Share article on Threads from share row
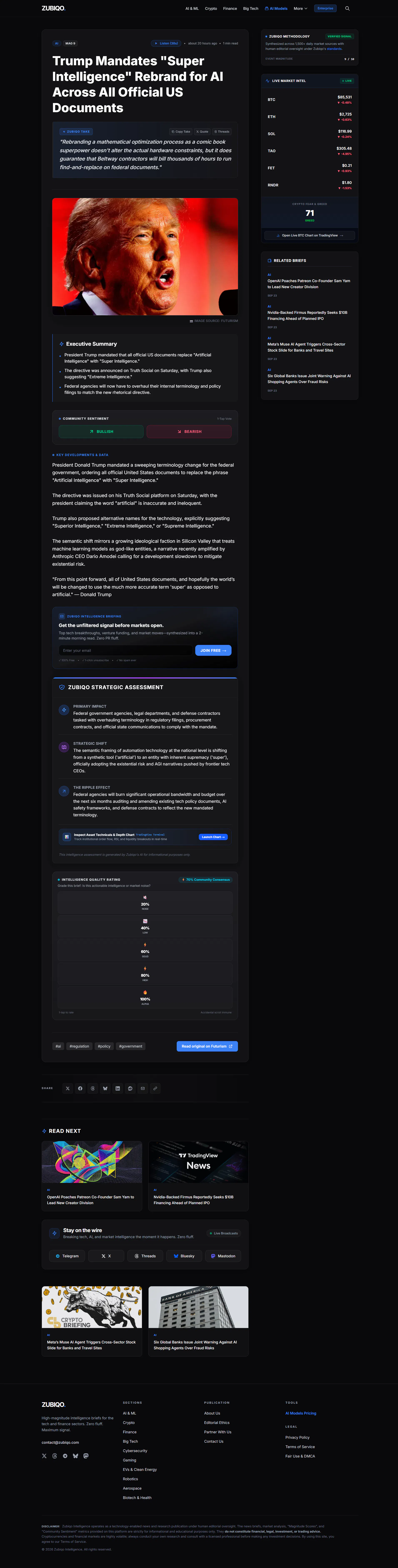 pos(93,1088)
